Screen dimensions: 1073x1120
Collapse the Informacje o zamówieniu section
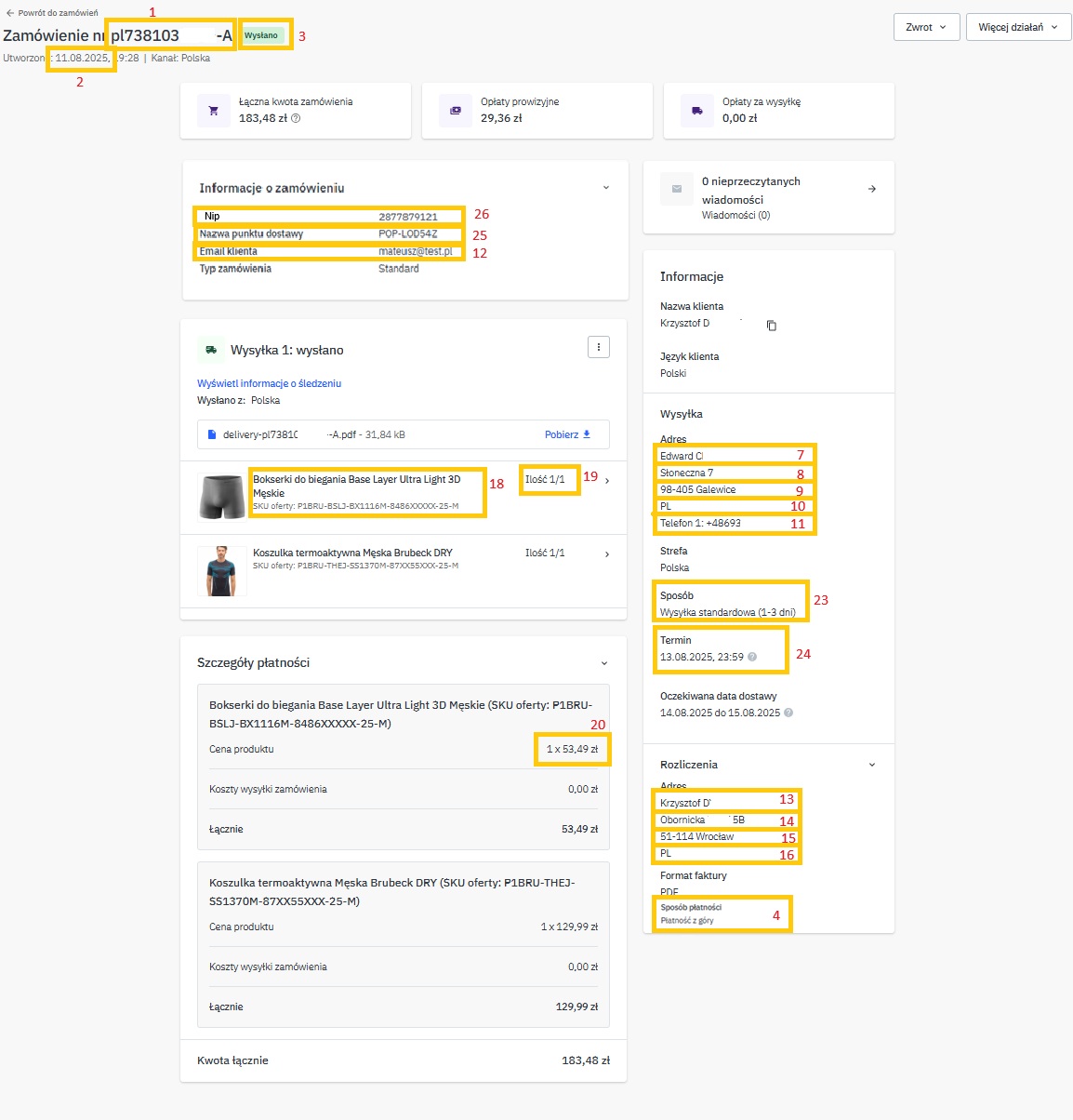point(606,188)
